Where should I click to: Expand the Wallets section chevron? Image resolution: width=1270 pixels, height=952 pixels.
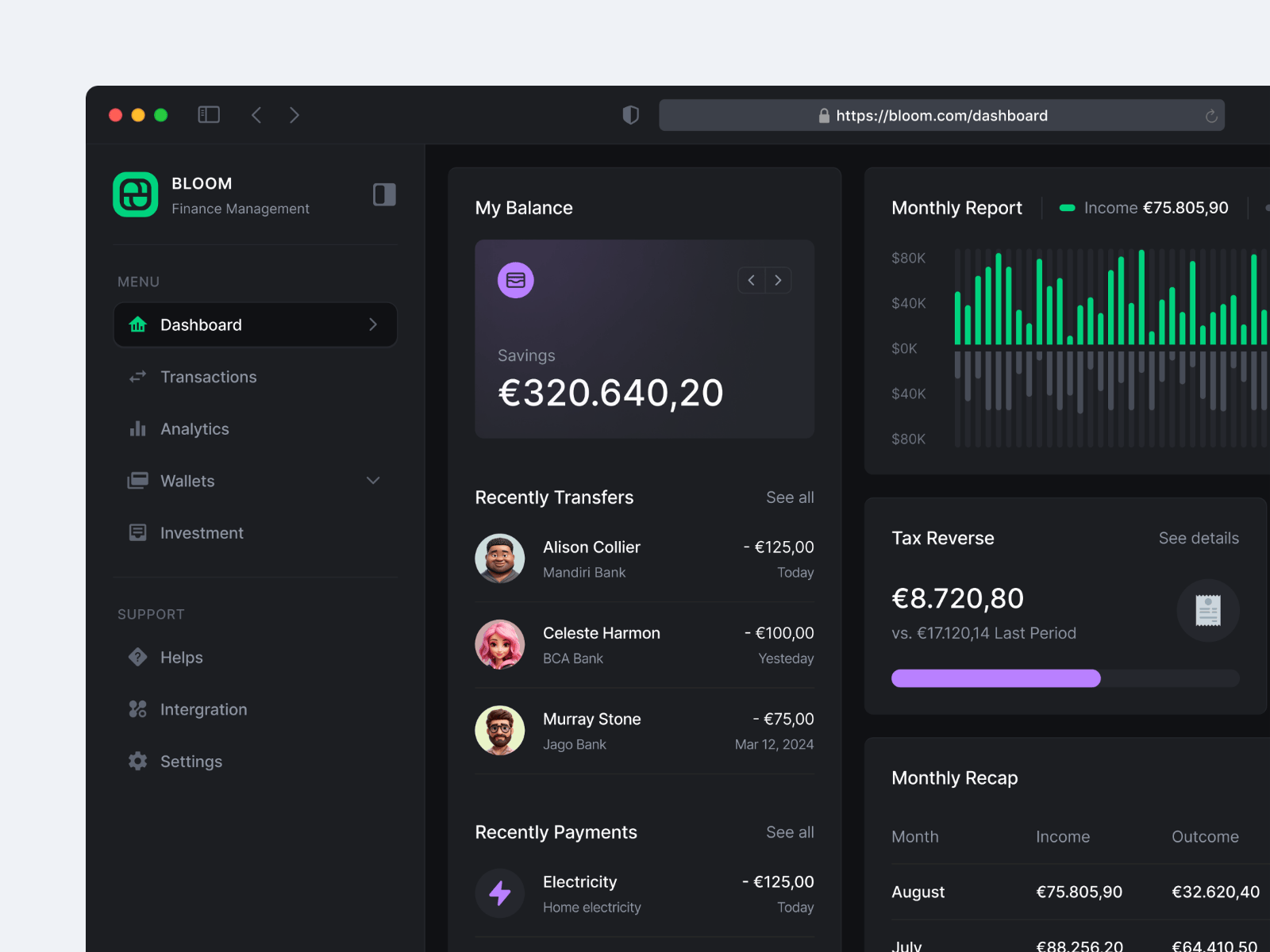(373, 481)
